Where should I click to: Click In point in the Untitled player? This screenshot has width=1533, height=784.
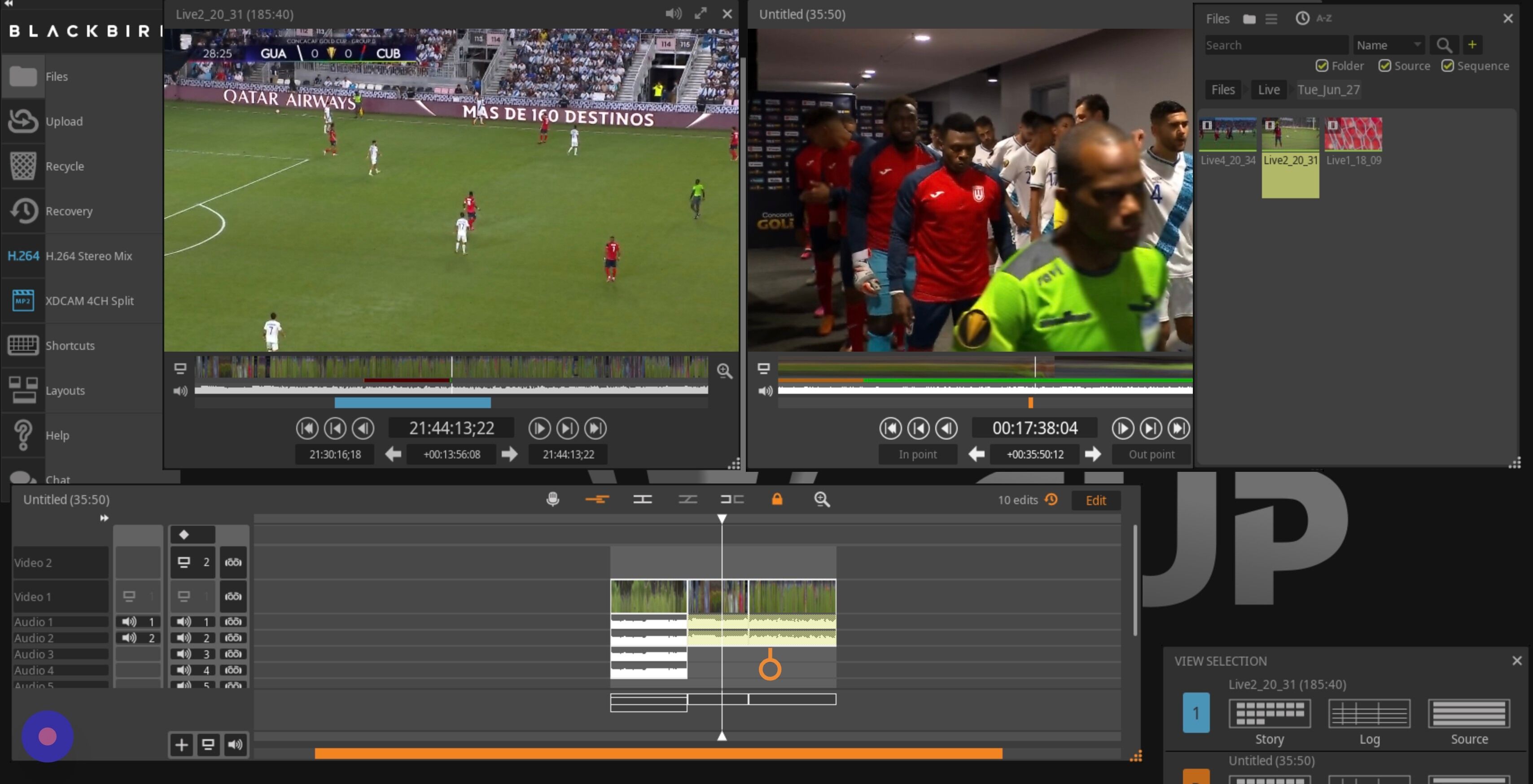coord(917,454)
